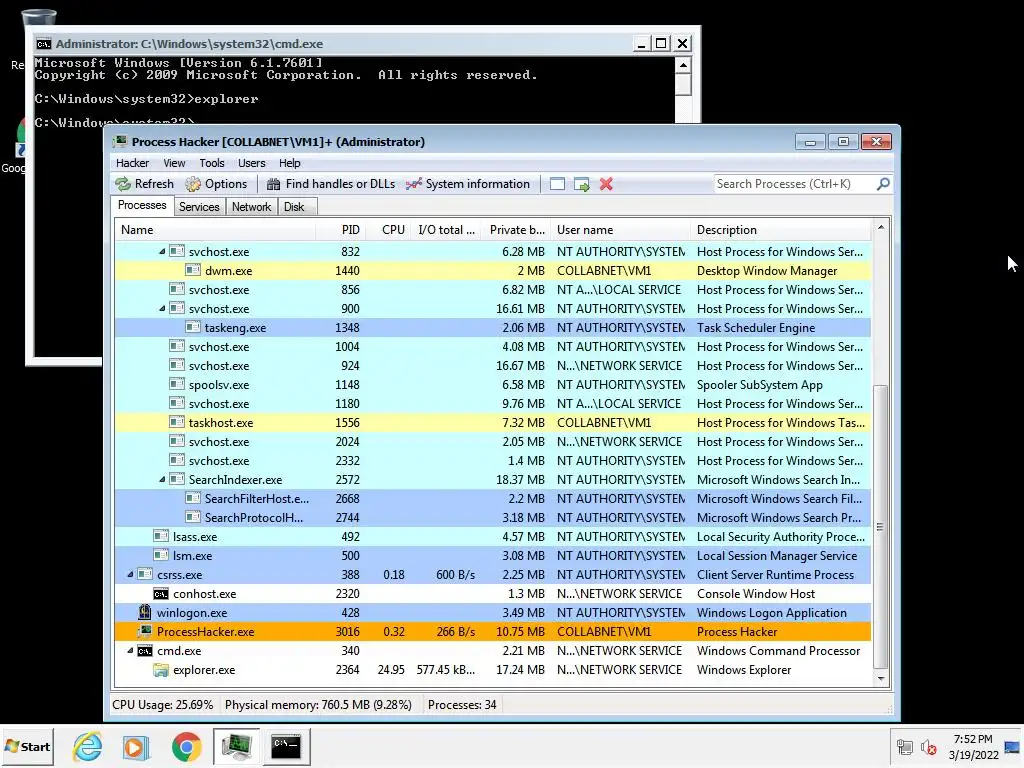Open System information graph icon
The height and width of the screenshot is (768, 1024).
[x=413, y=184]
